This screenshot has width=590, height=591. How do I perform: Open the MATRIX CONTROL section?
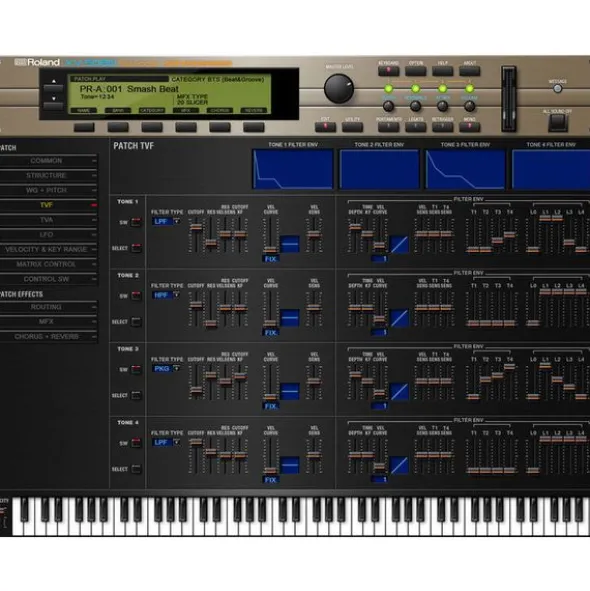47,264
